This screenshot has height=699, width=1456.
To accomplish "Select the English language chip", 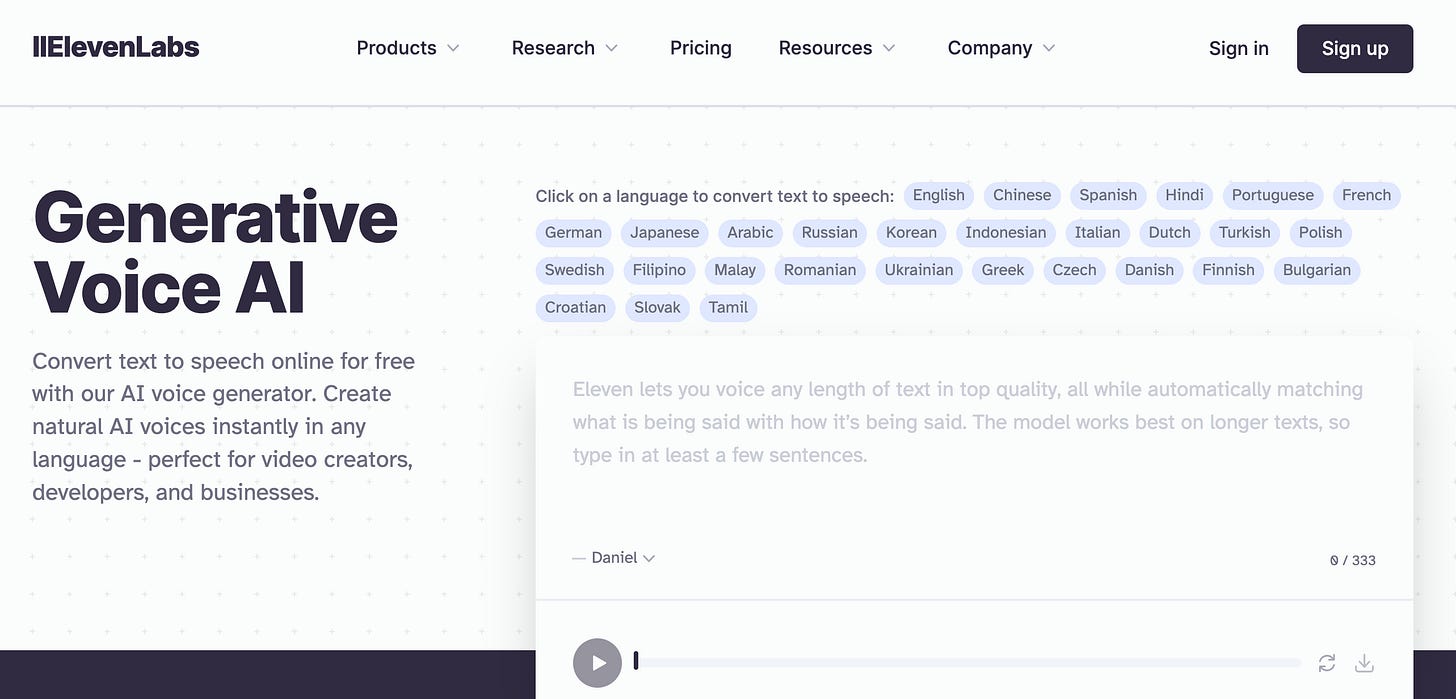I will (939, 195).
